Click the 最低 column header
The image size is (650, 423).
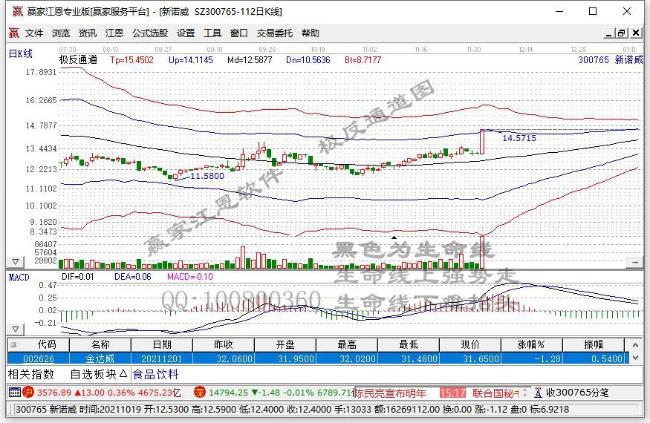tap(408, 345)
